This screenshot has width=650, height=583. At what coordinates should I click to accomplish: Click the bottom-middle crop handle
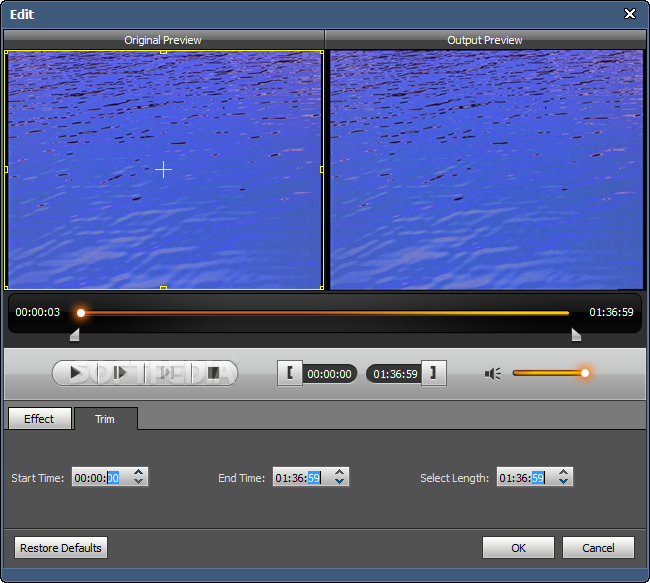(163, 287)
